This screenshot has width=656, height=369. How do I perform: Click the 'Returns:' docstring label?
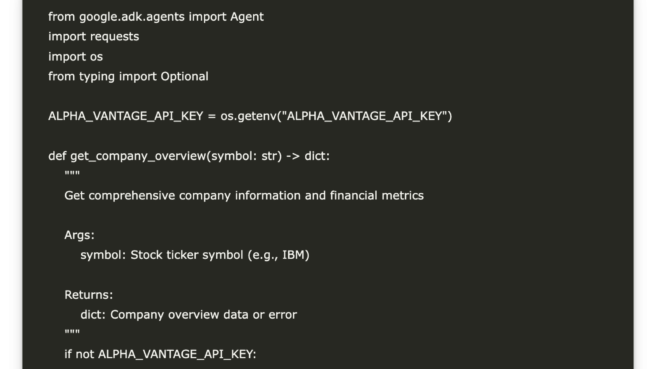point(89,295)
